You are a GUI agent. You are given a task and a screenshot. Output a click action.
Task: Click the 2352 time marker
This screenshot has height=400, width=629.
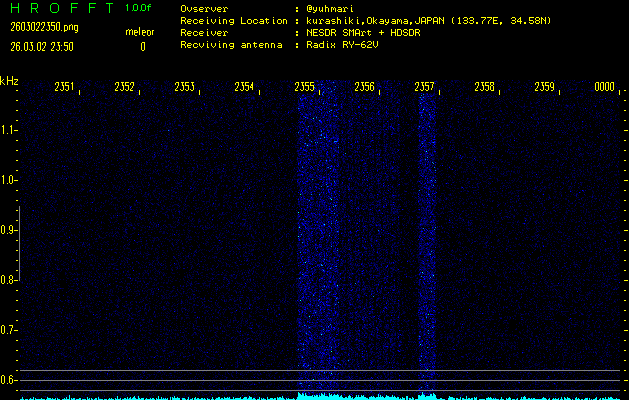124,87
